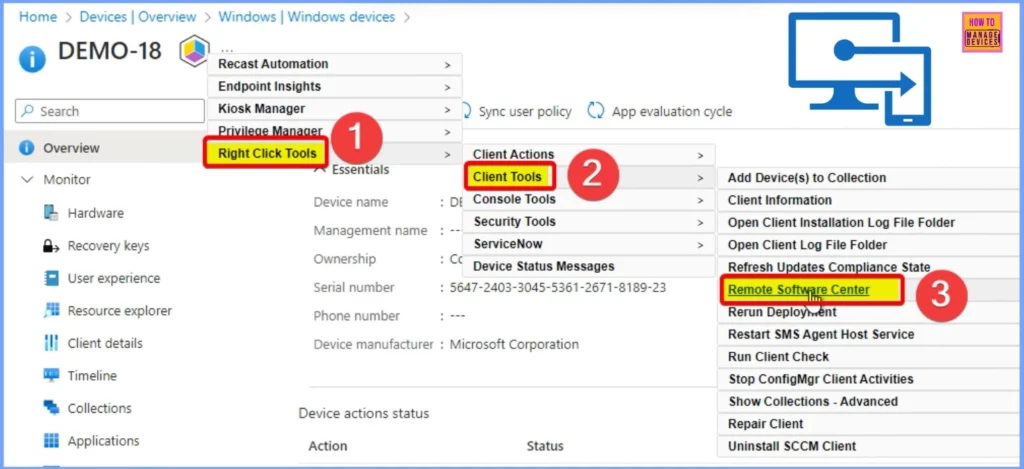Click the Hardware icon in sidebar

coord(51,213)
